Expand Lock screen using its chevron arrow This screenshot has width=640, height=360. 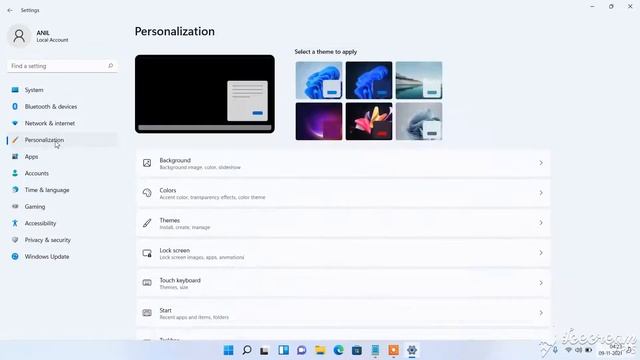pos(541,253)
